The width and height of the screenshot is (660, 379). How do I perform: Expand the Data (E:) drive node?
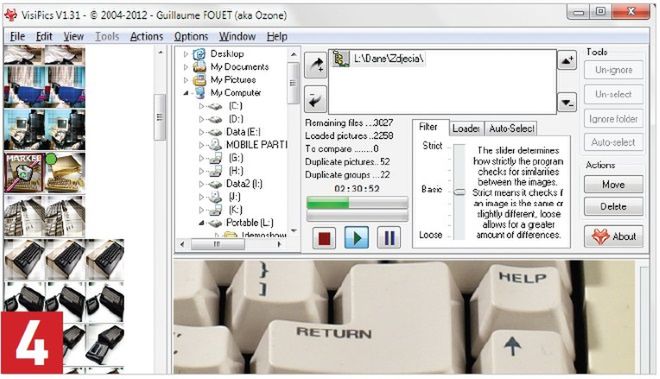201,133
